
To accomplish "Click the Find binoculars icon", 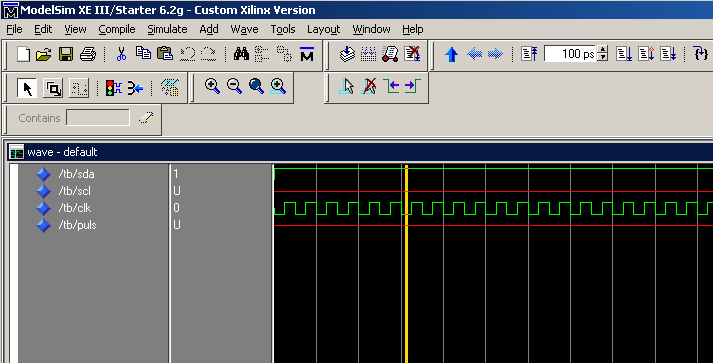I will (241, 55).
